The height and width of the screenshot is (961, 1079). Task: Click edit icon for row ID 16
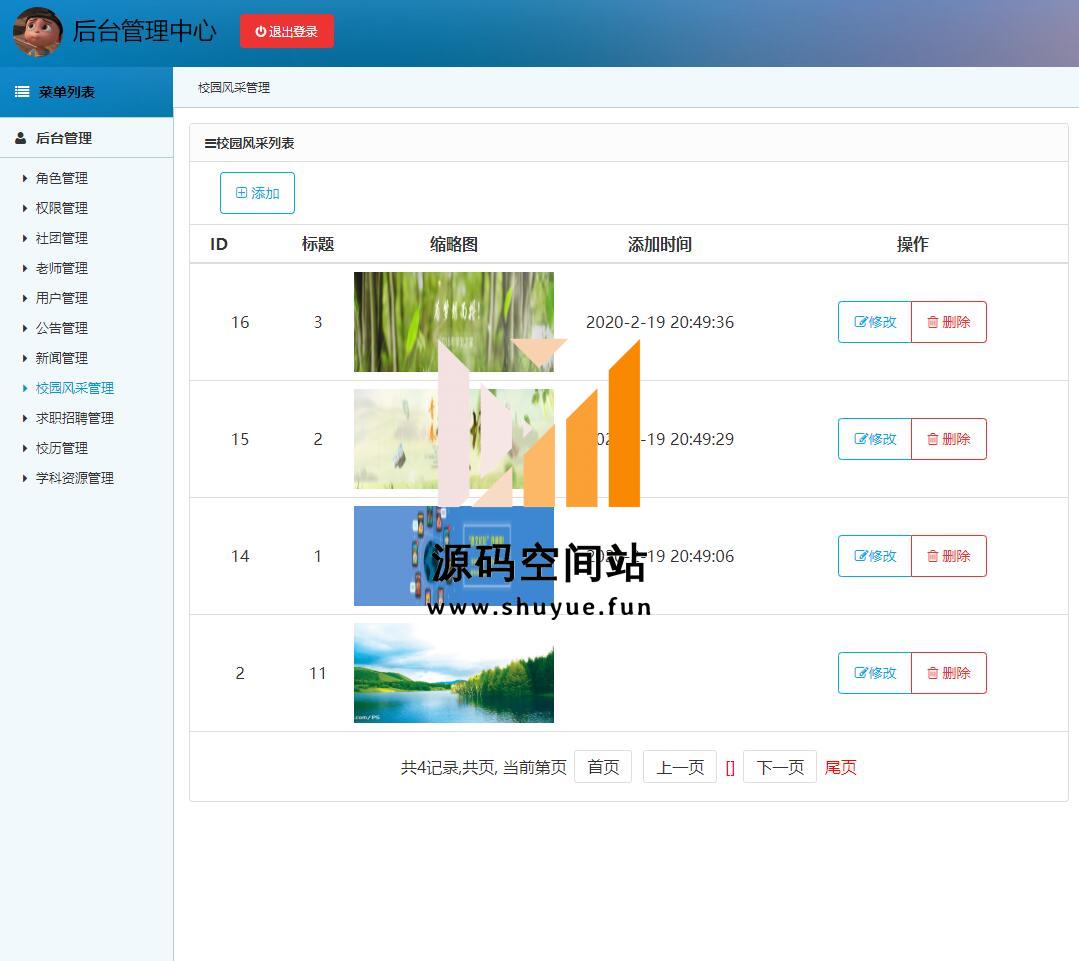861,322
